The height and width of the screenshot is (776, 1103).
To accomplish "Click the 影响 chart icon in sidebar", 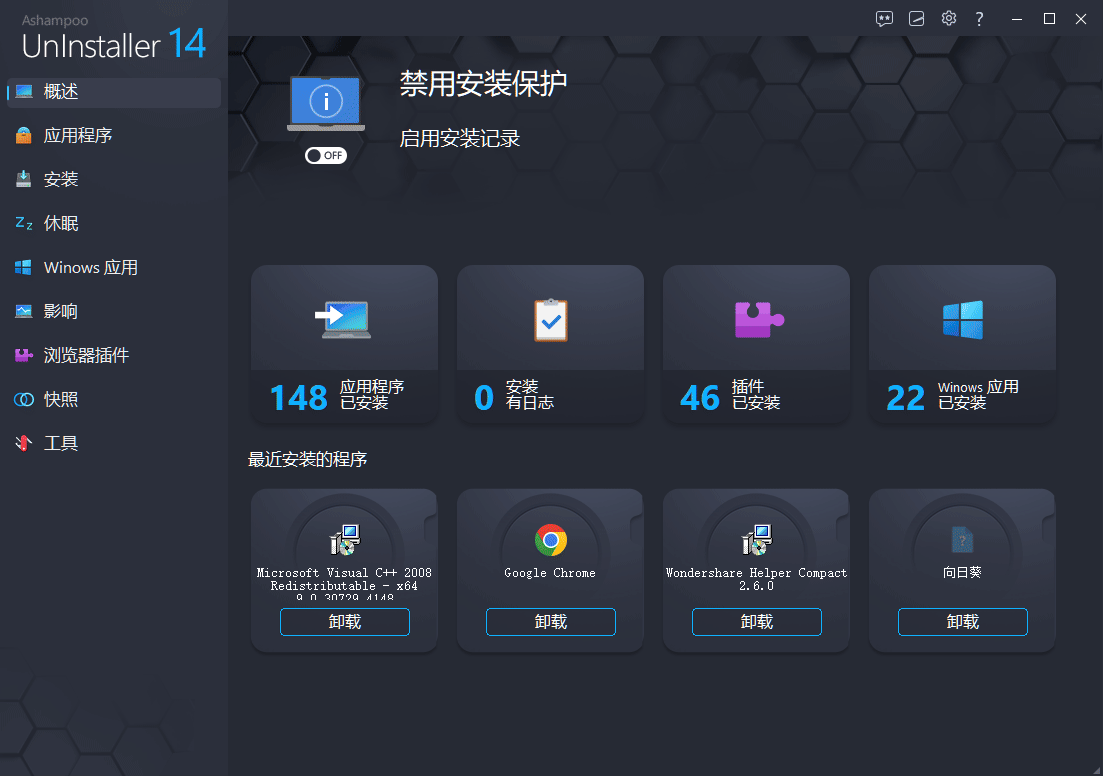I will point(24,311).
